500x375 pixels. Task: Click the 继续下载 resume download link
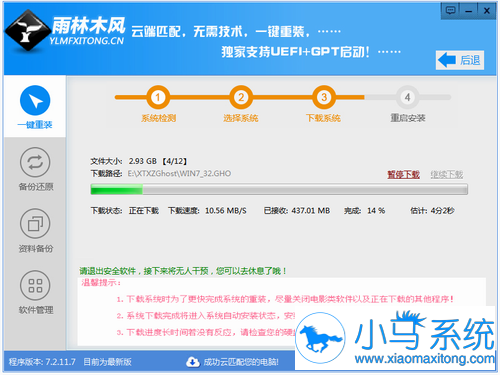[447, 174]
